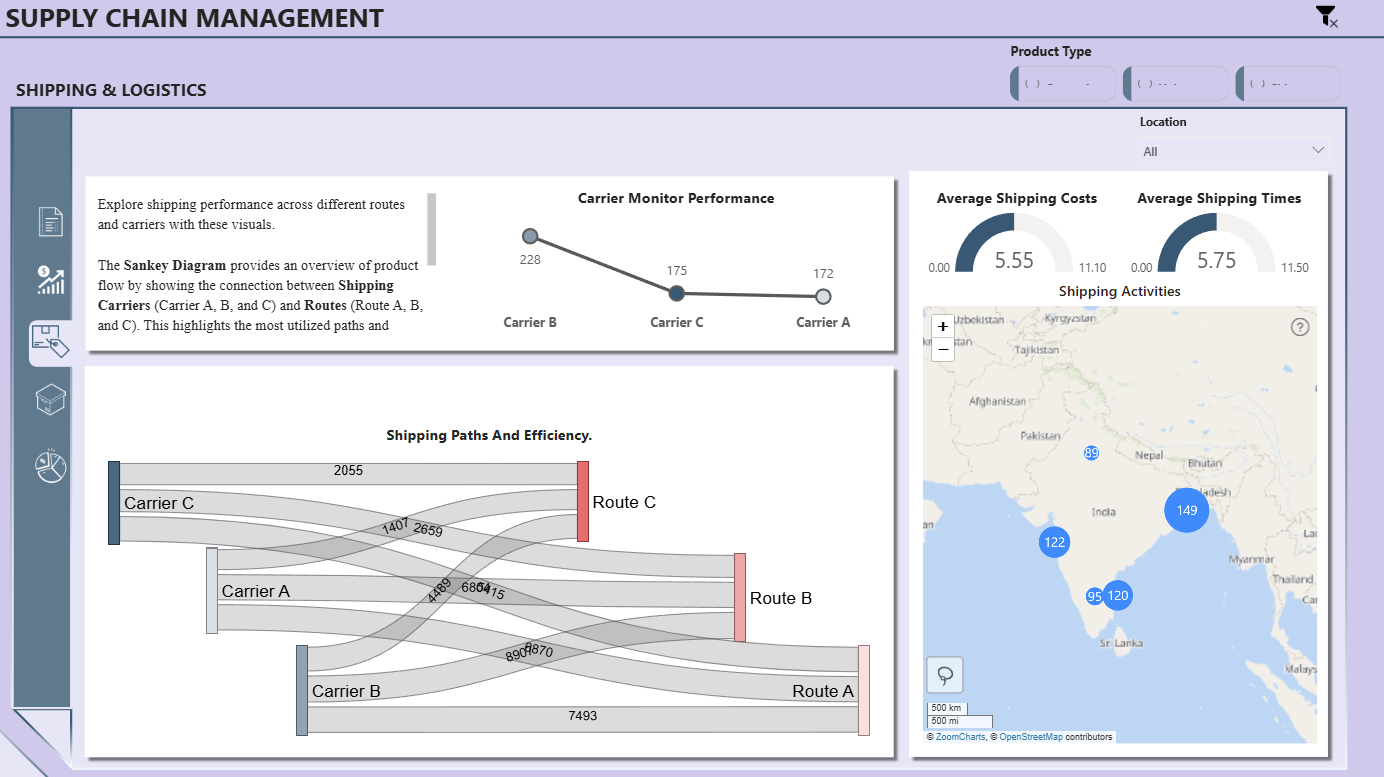The height and width of the screenshot is (777, 1384).
Task: Select the Carrier C data point at 175
Action: 677,293
